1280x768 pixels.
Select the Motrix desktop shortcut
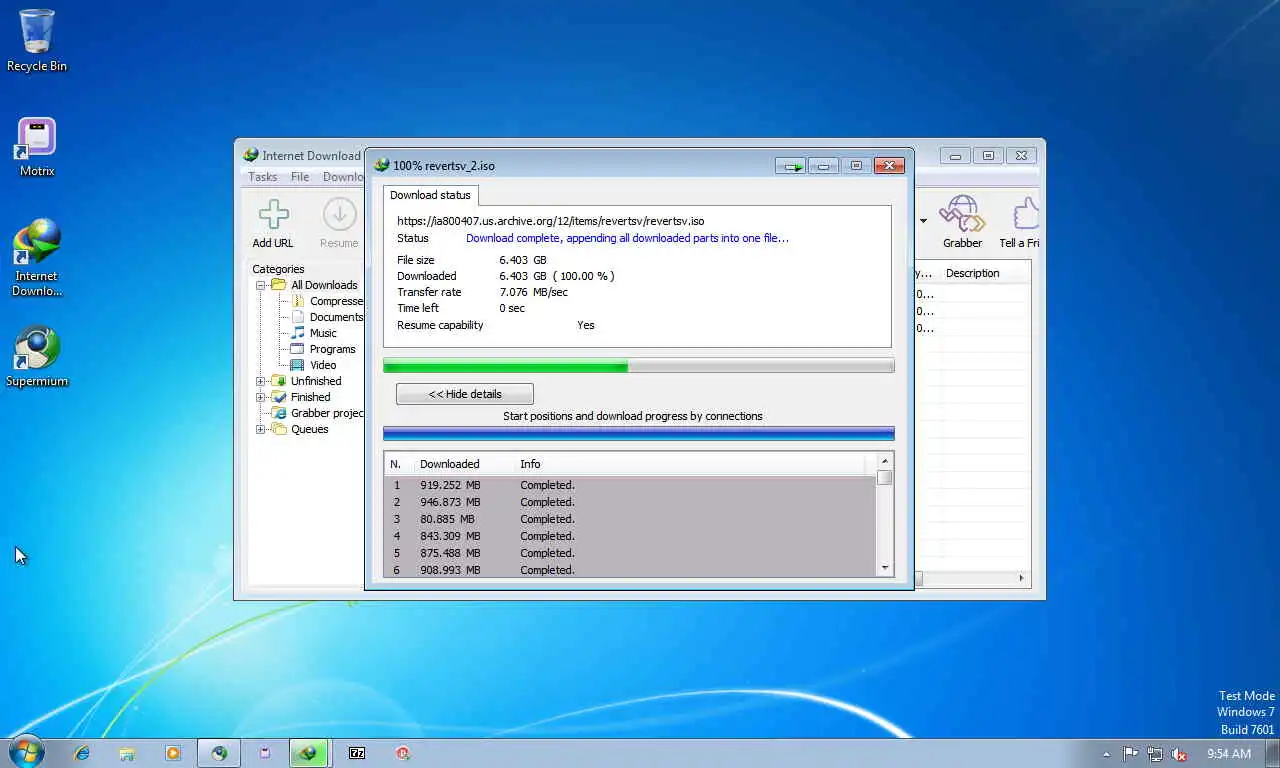pos(37,147)
